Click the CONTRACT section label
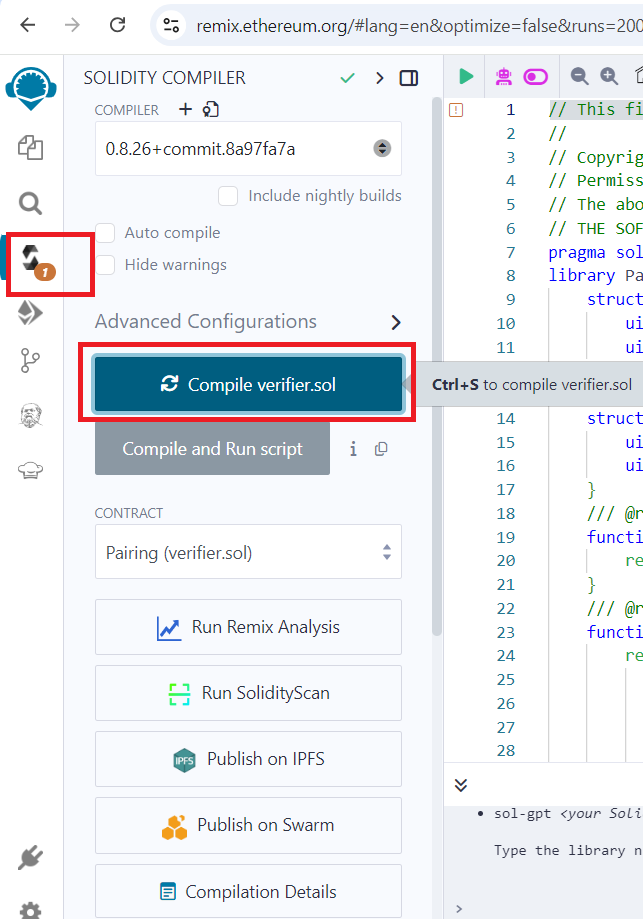643x919 pixels. (129, 513)
